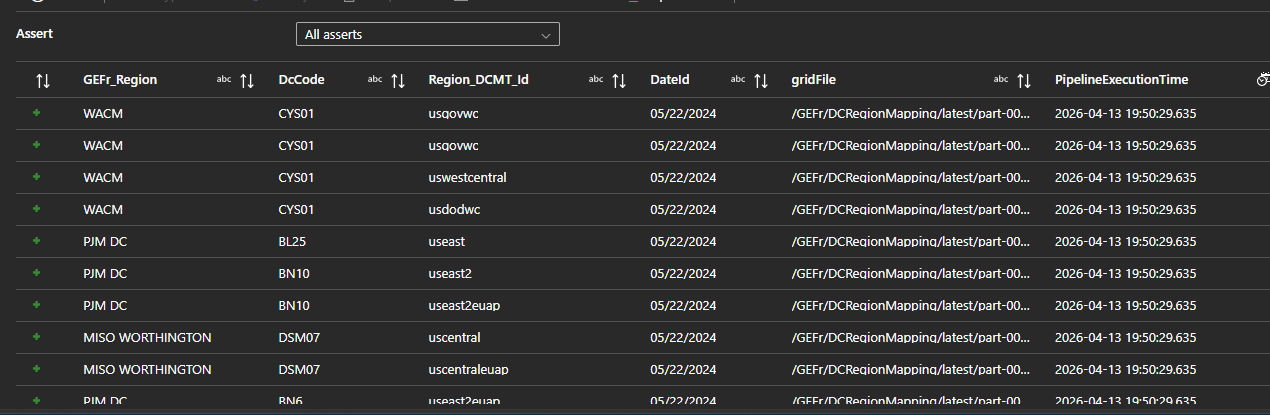Select the uscentraleuap cell
This screenshot has width=1270, height=415.
(x=468, y=370)
